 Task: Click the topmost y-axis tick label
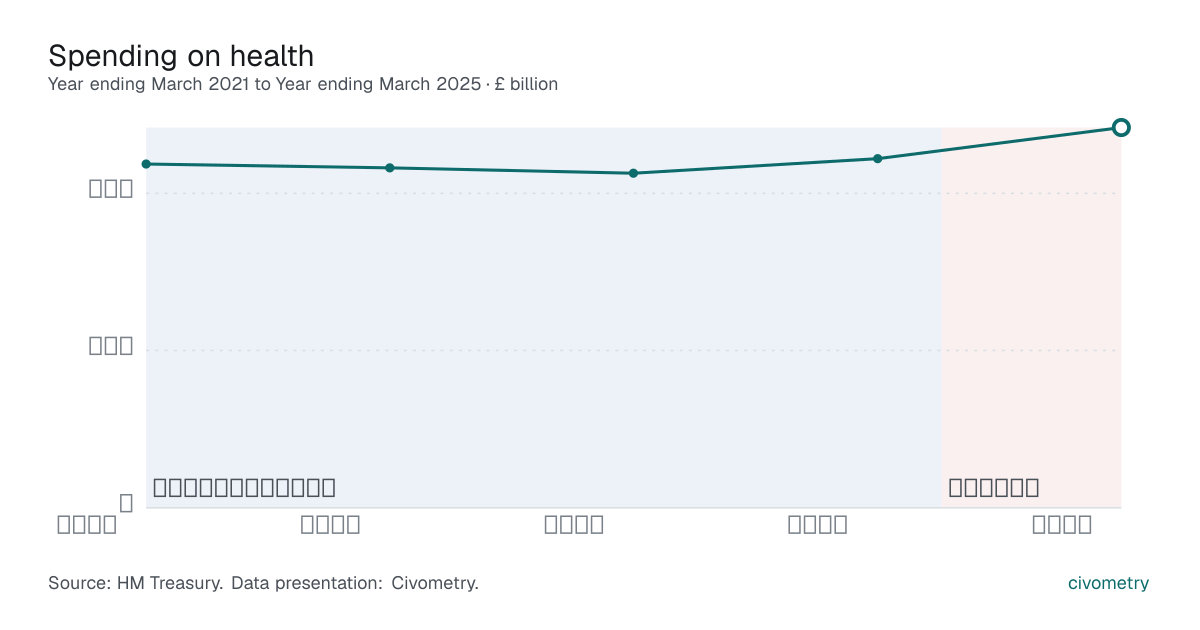click(111, 188)
